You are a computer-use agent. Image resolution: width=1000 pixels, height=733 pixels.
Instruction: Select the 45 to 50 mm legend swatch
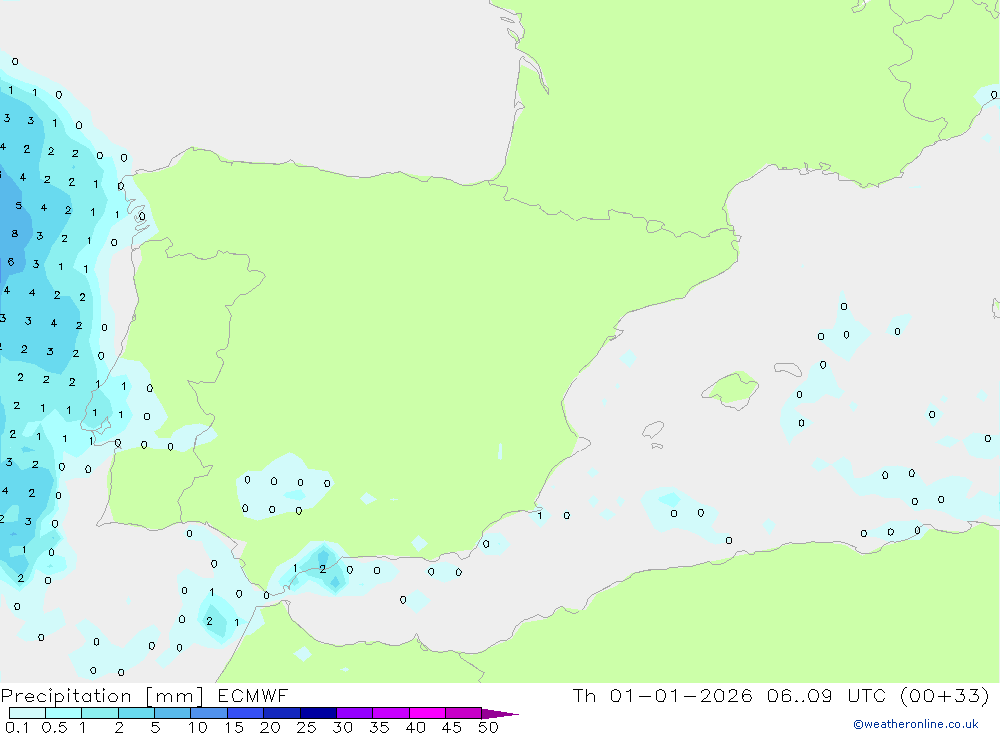pos(464,713)
